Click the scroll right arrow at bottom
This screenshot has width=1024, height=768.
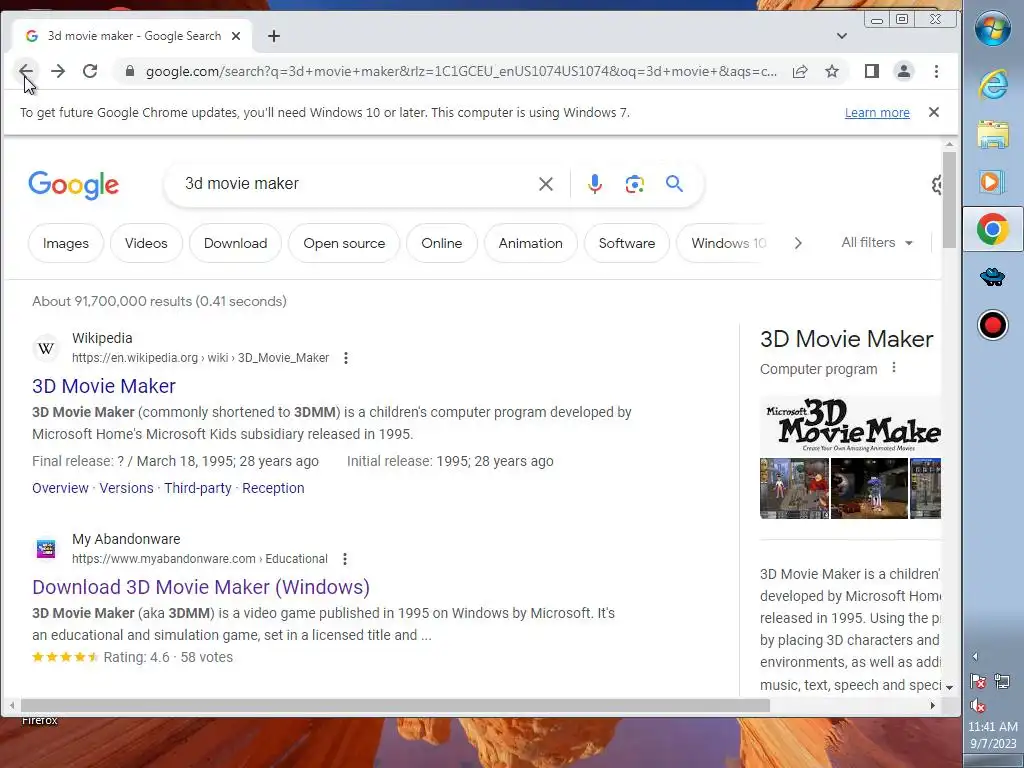click(x=933, y=705)
